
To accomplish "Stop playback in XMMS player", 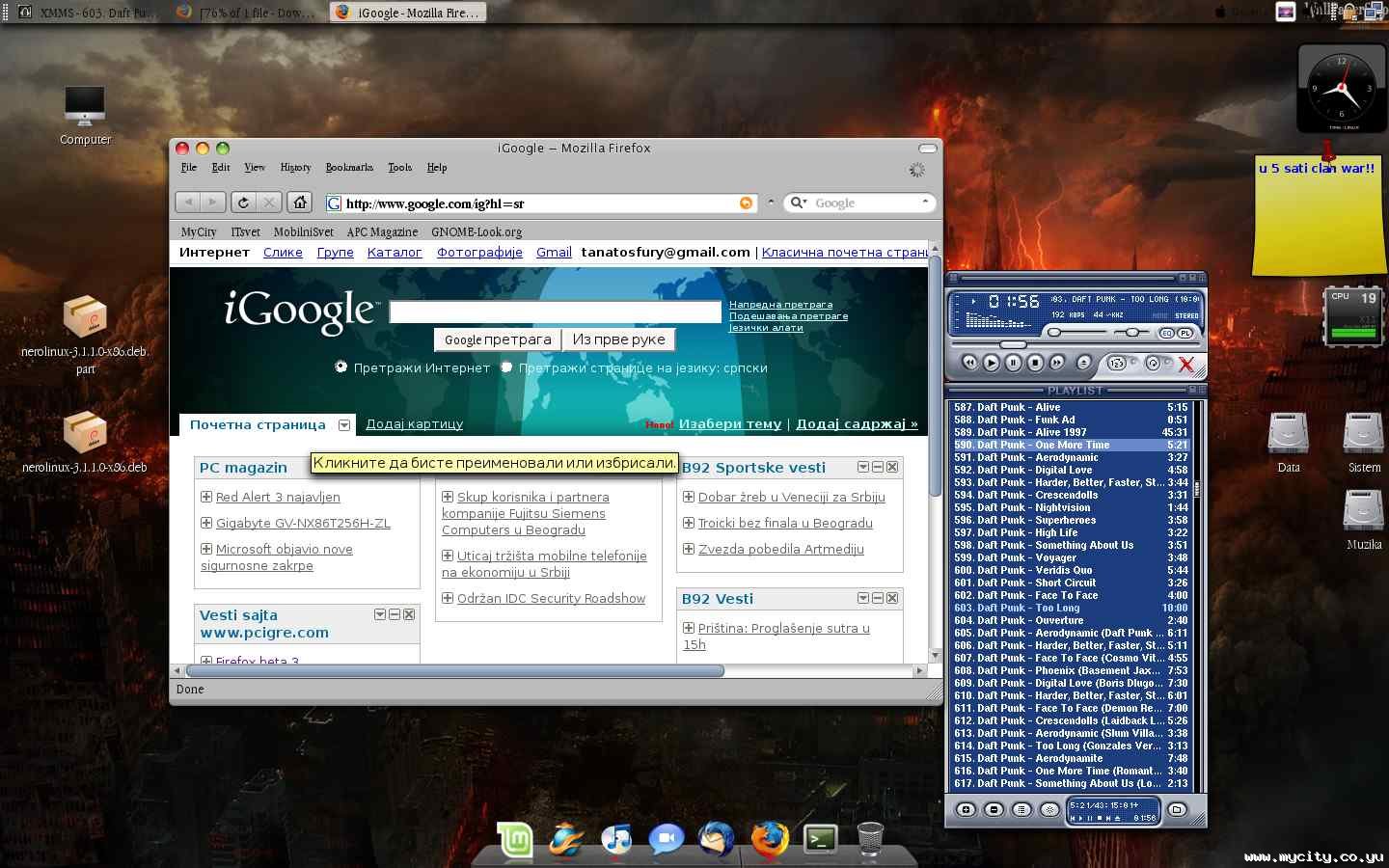I will tap(1035, 363).
